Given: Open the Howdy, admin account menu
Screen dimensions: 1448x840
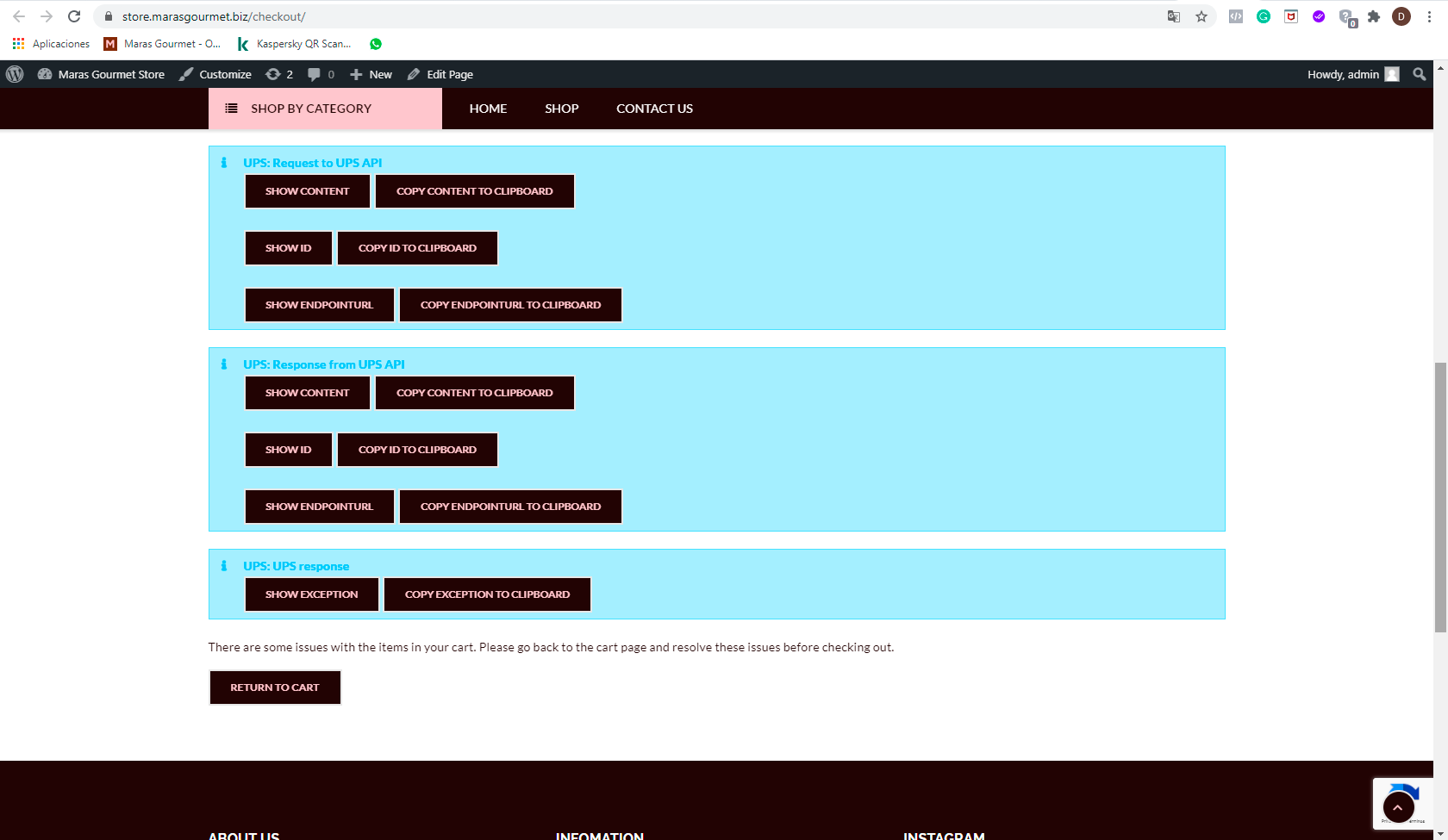Looking at the screenshot, I should click(x=1353, y=74).
